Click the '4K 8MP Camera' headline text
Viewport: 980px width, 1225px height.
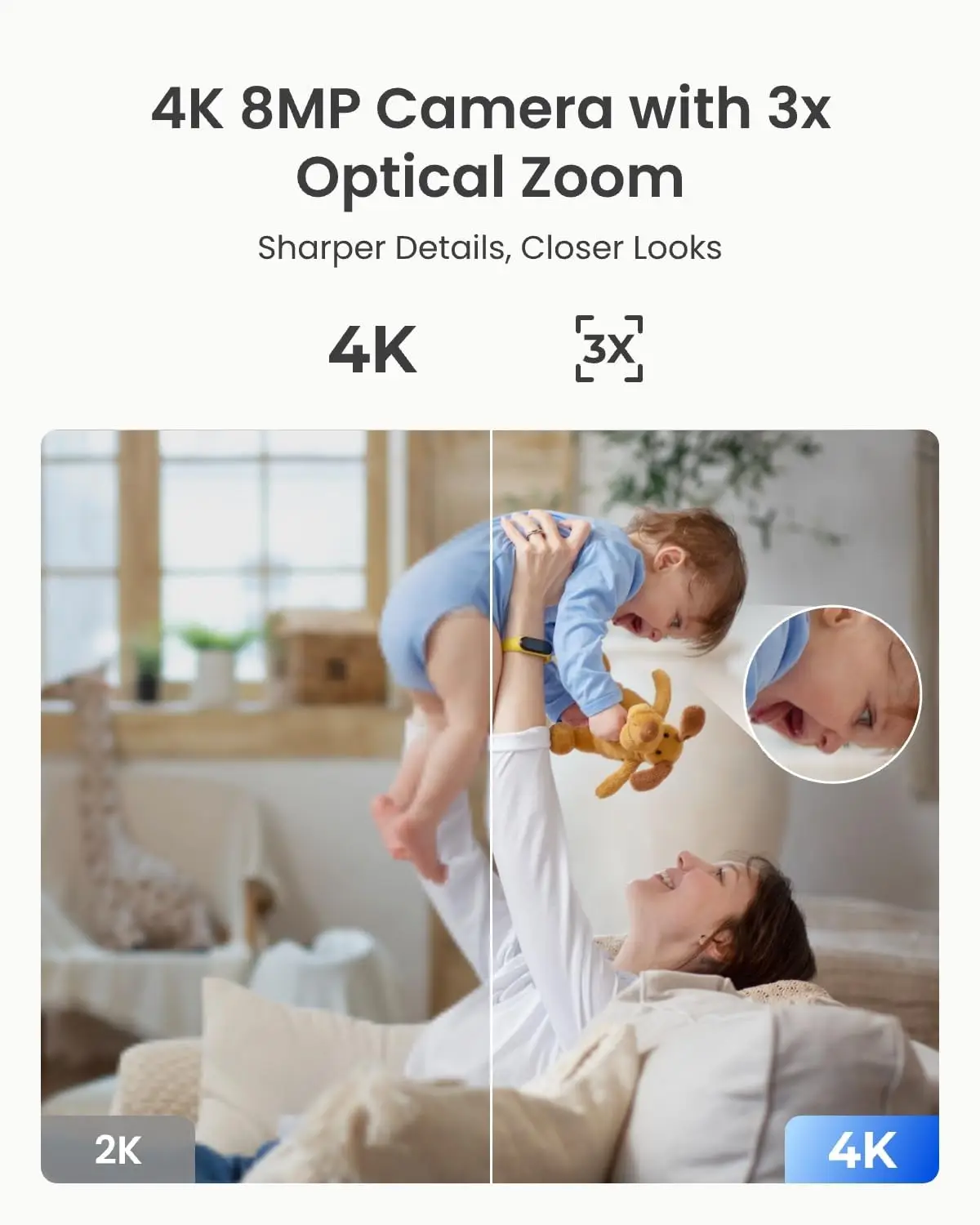[382, 109]
